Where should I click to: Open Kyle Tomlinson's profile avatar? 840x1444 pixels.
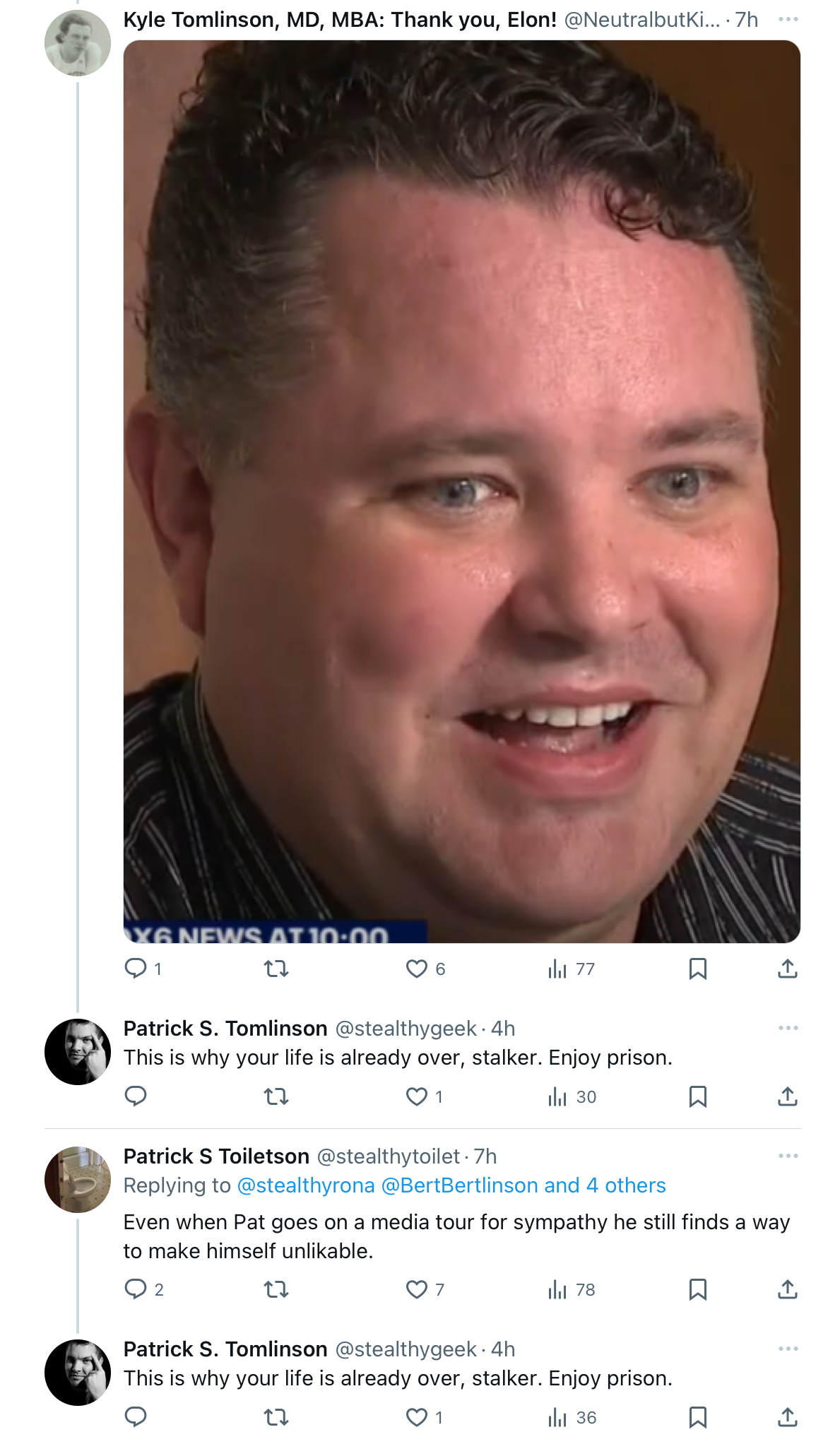coord(78,43)
